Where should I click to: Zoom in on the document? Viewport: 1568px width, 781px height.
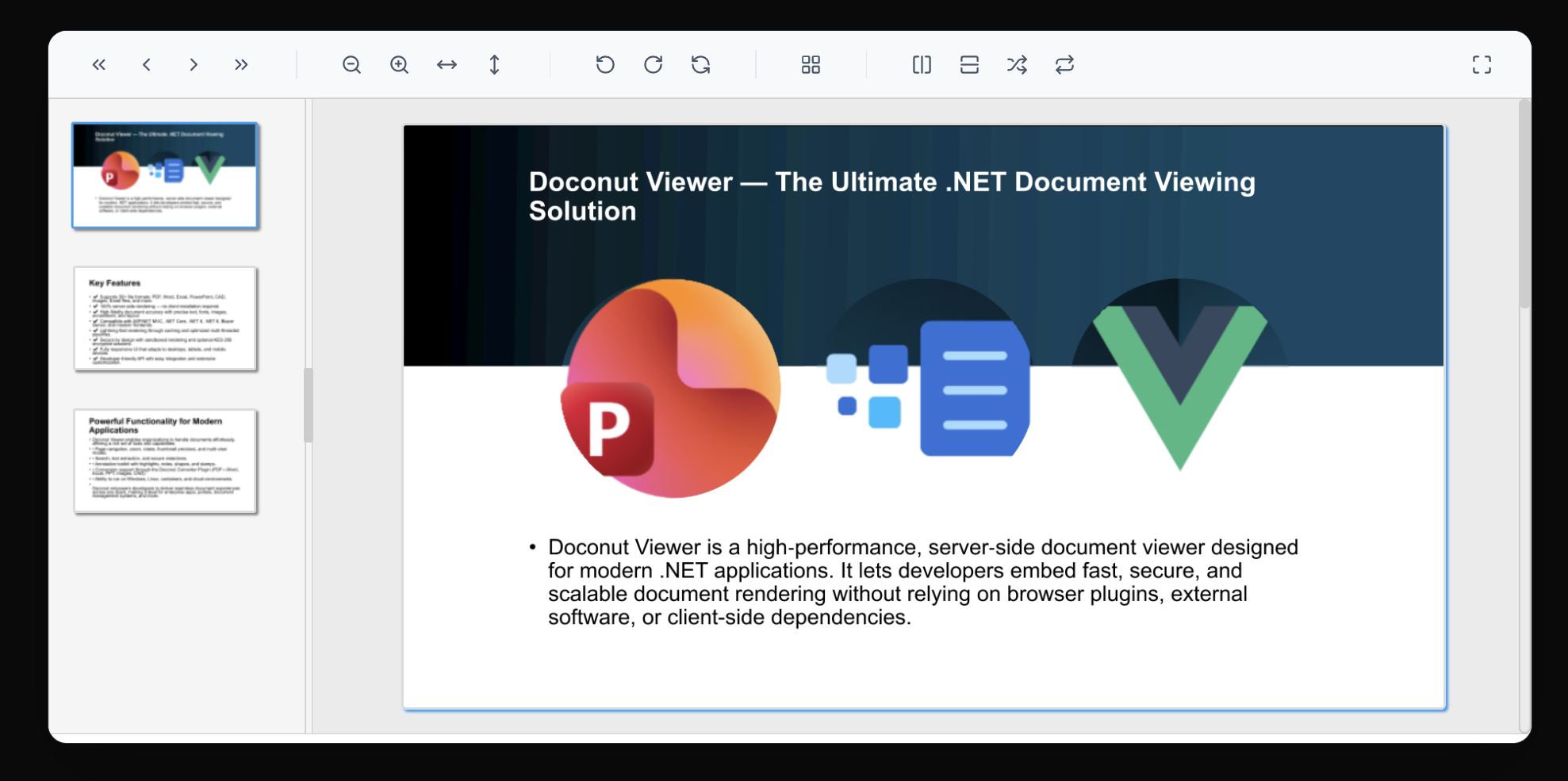[x=399, y=65]
